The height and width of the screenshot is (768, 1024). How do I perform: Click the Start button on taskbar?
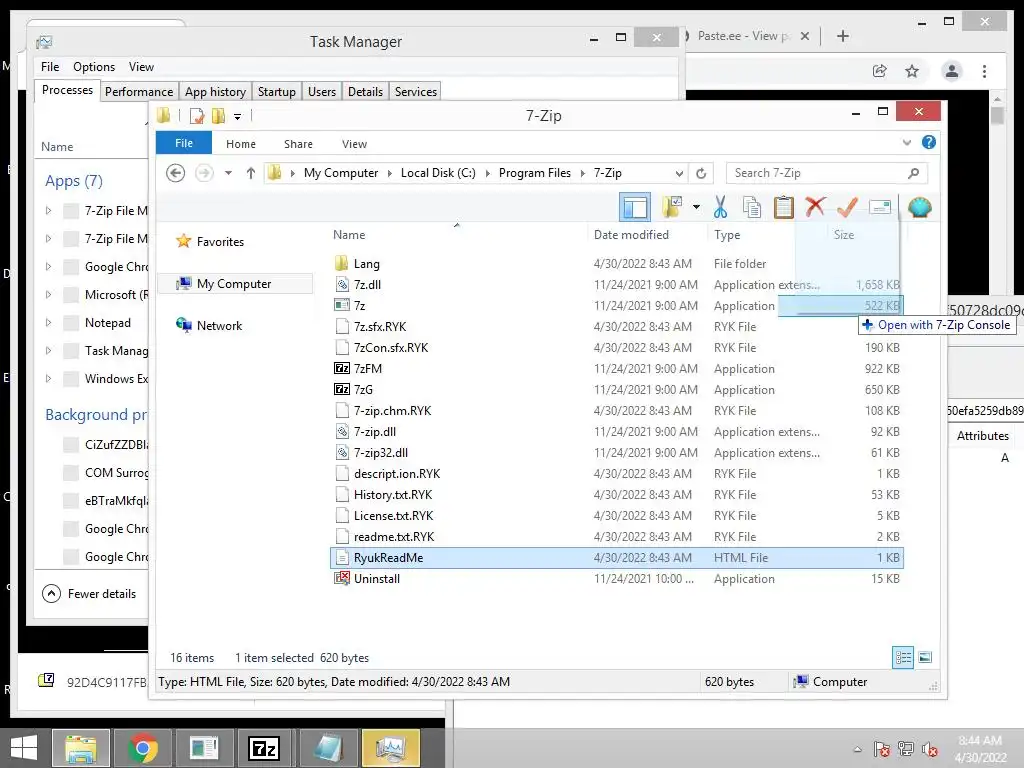tap(24, 748)
